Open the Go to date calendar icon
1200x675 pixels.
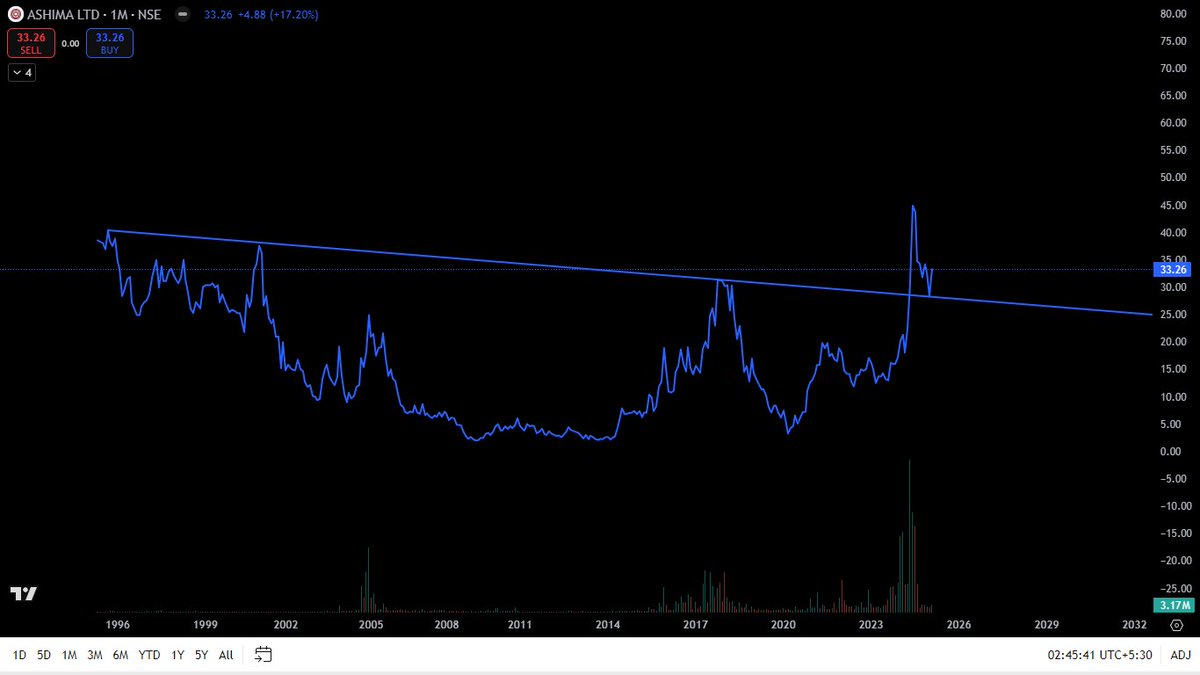[264, 655]
